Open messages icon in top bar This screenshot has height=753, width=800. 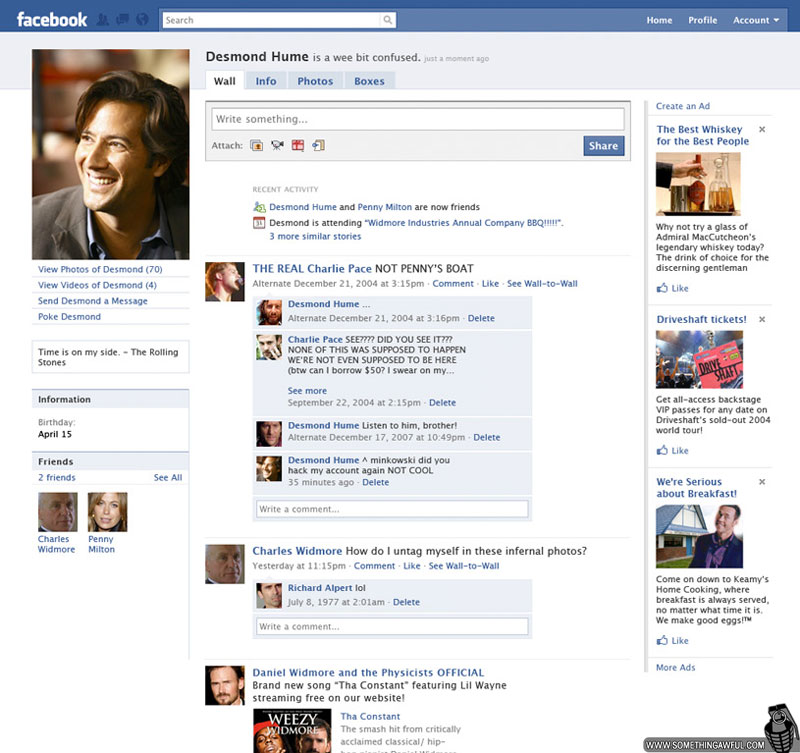coord(122,20)
